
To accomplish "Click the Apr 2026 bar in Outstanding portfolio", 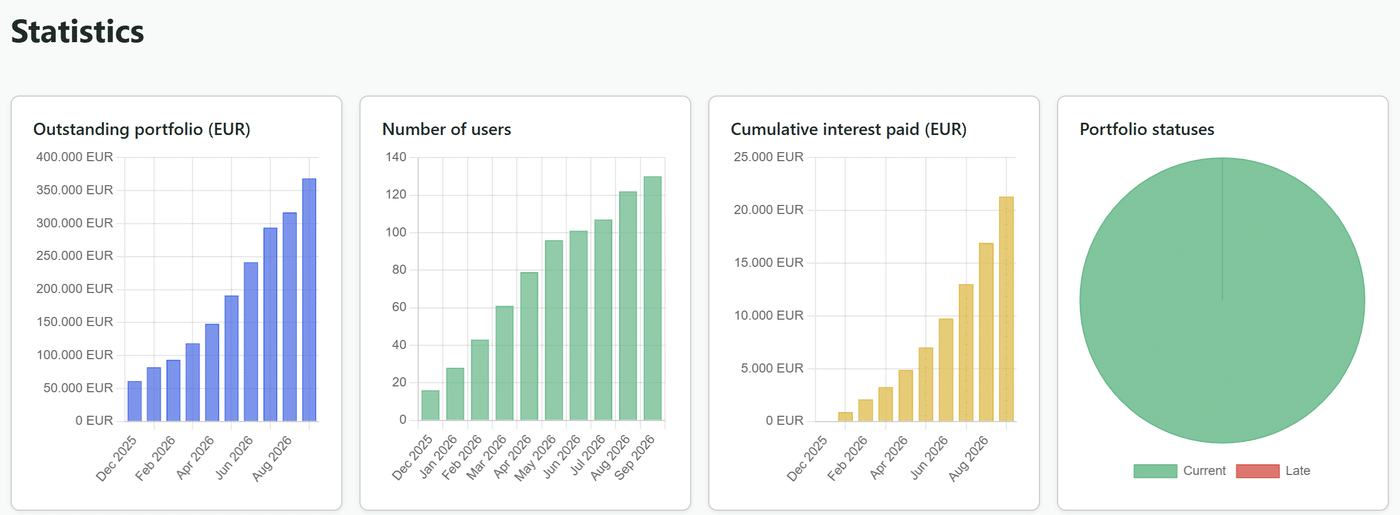I will pyautogui.click(x=212, y=372).
